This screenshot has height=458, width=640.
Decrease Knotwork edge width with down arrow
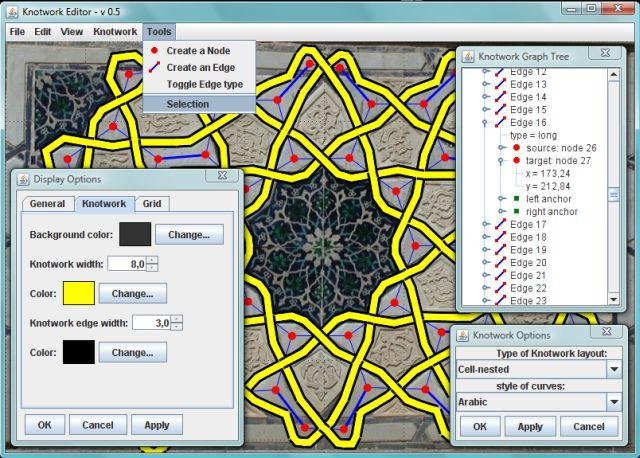pos(177,327)
